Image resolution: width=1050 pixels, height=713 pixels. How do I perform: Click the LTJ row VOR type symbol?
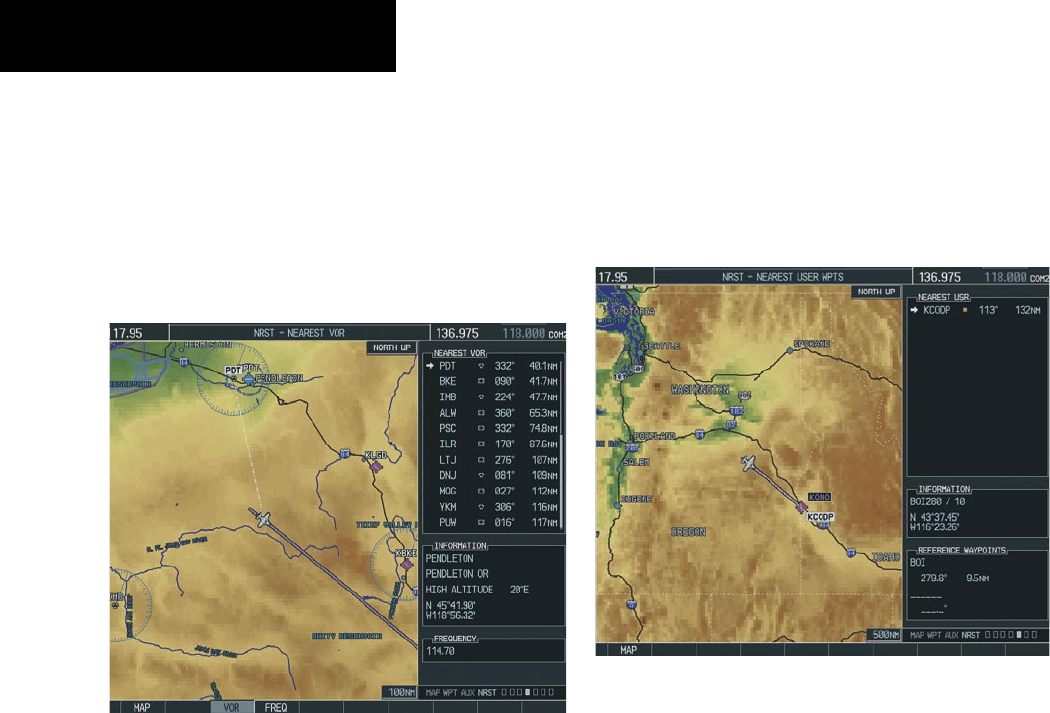[x=481, y=460]
